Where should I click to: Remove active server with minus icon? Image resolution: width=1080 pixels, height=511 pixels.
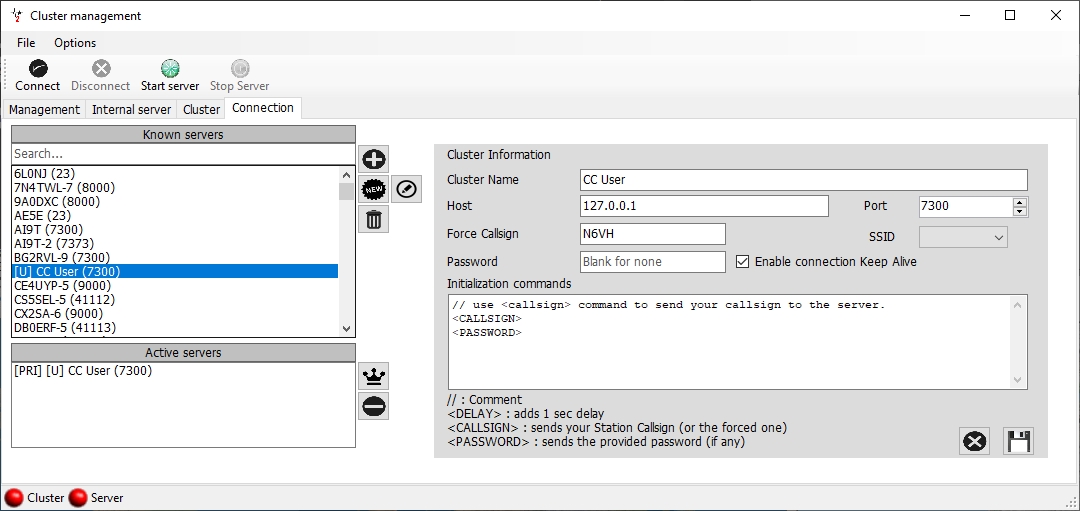pos(373,406)
